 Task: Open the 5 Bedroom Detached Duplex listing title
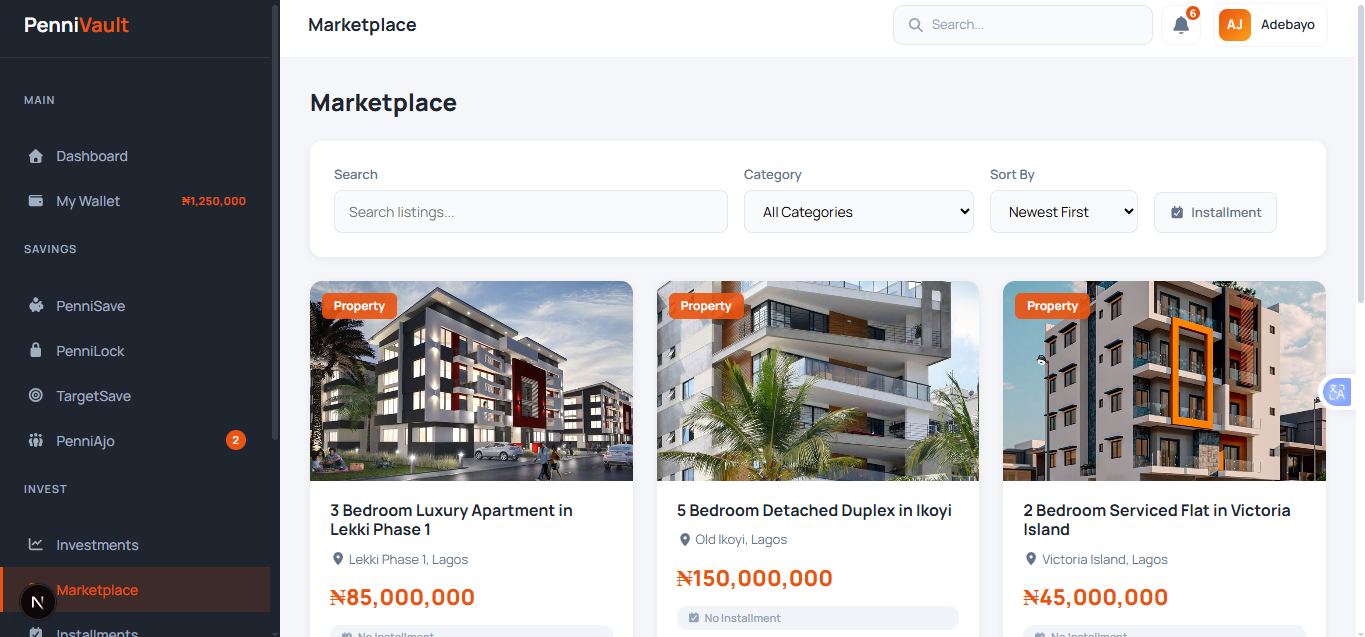pyautogui.click(x=814, y=511)
